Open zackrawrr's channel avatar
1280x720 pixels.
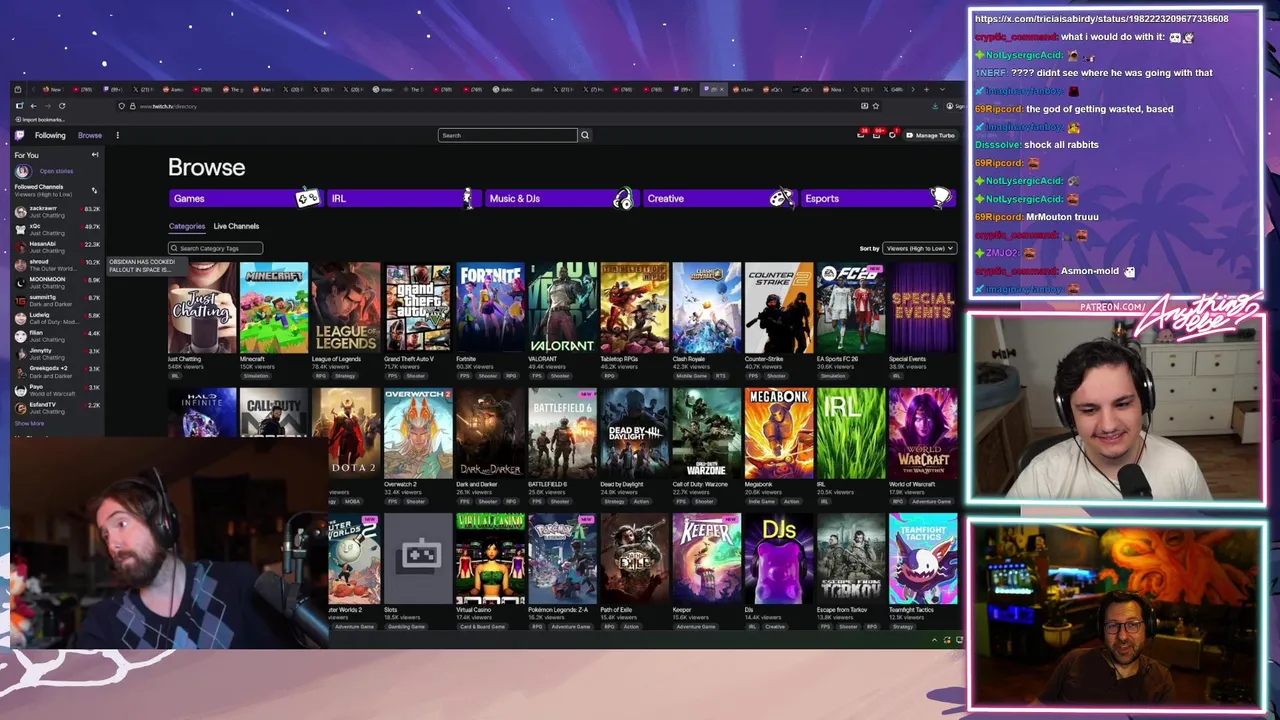click(x=21, y=212)
